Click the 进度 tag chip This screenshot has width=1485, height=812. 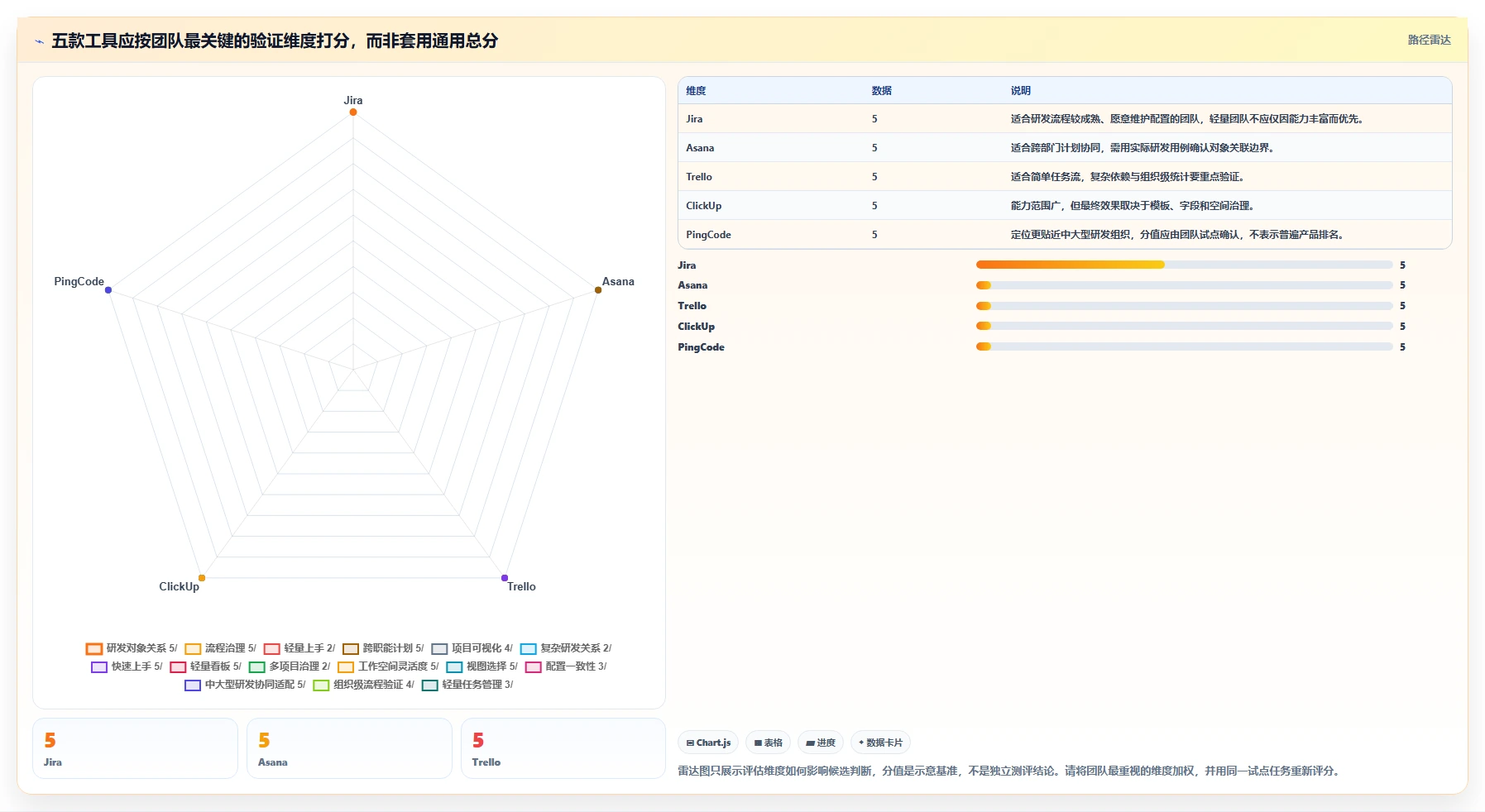(x=821, y=743)
